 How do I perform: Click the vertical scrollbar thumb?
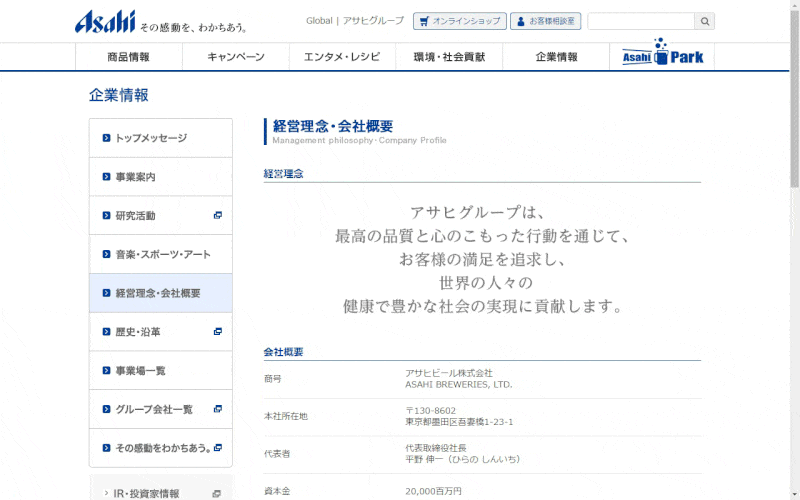click(x=794, y=97)
